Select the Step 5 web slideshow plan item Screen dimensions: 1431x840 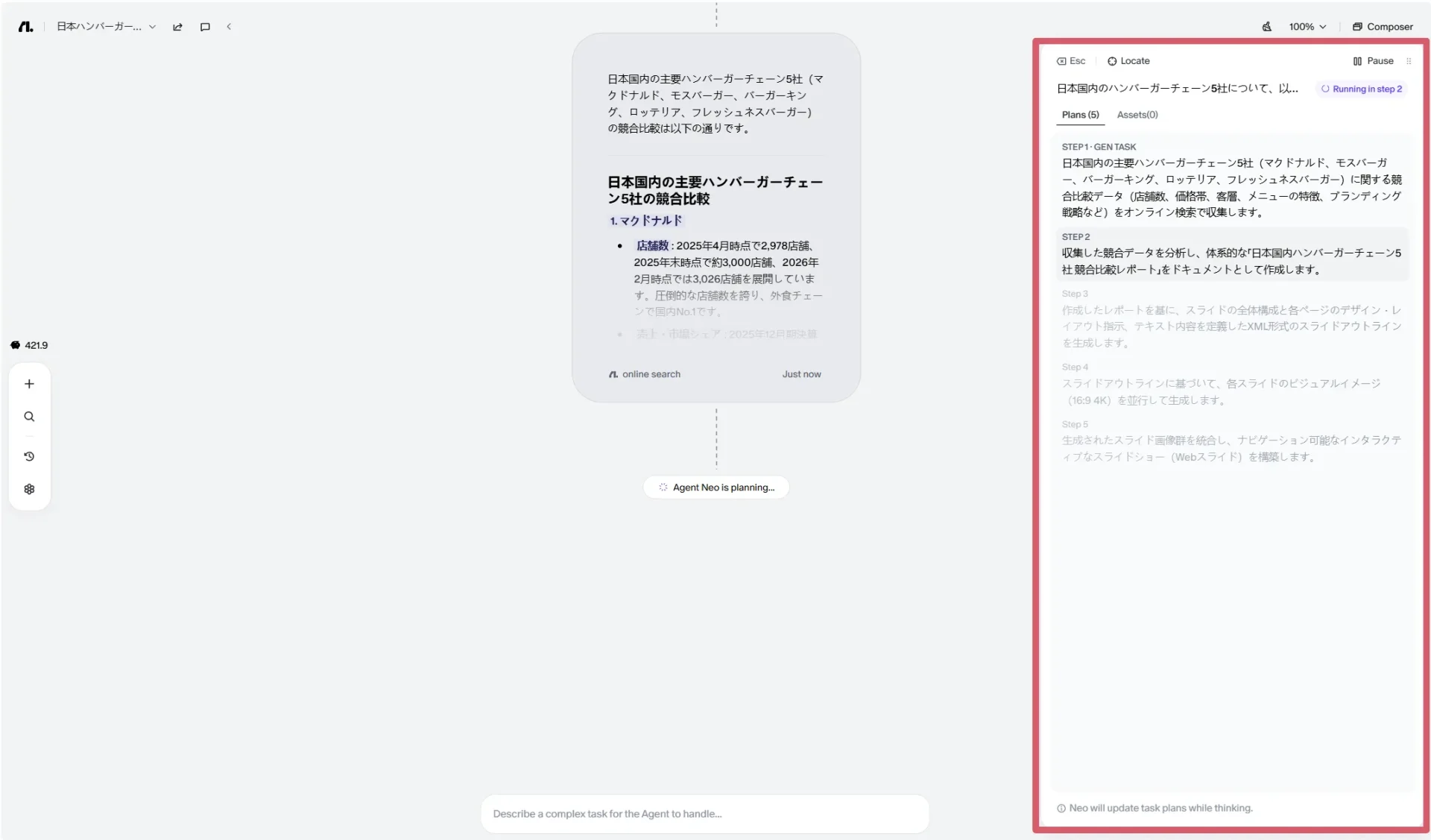coord(1231,440)
